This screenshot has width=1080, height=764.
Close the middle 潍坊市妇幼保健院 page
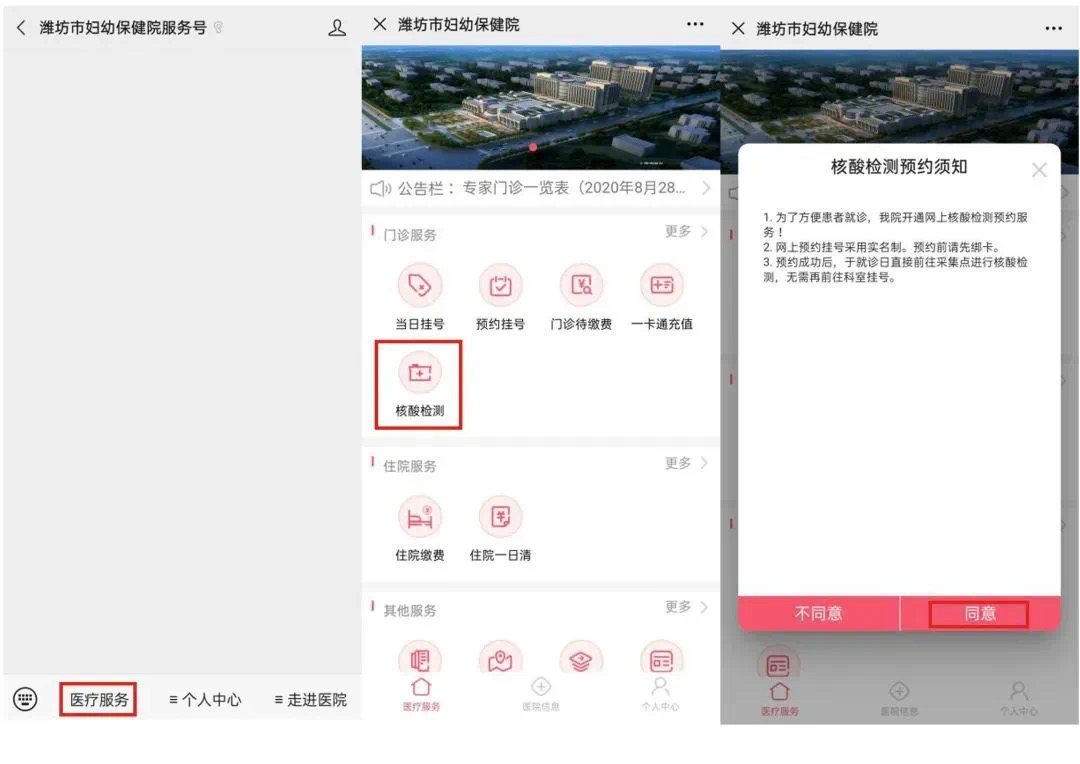pos(380,24)
